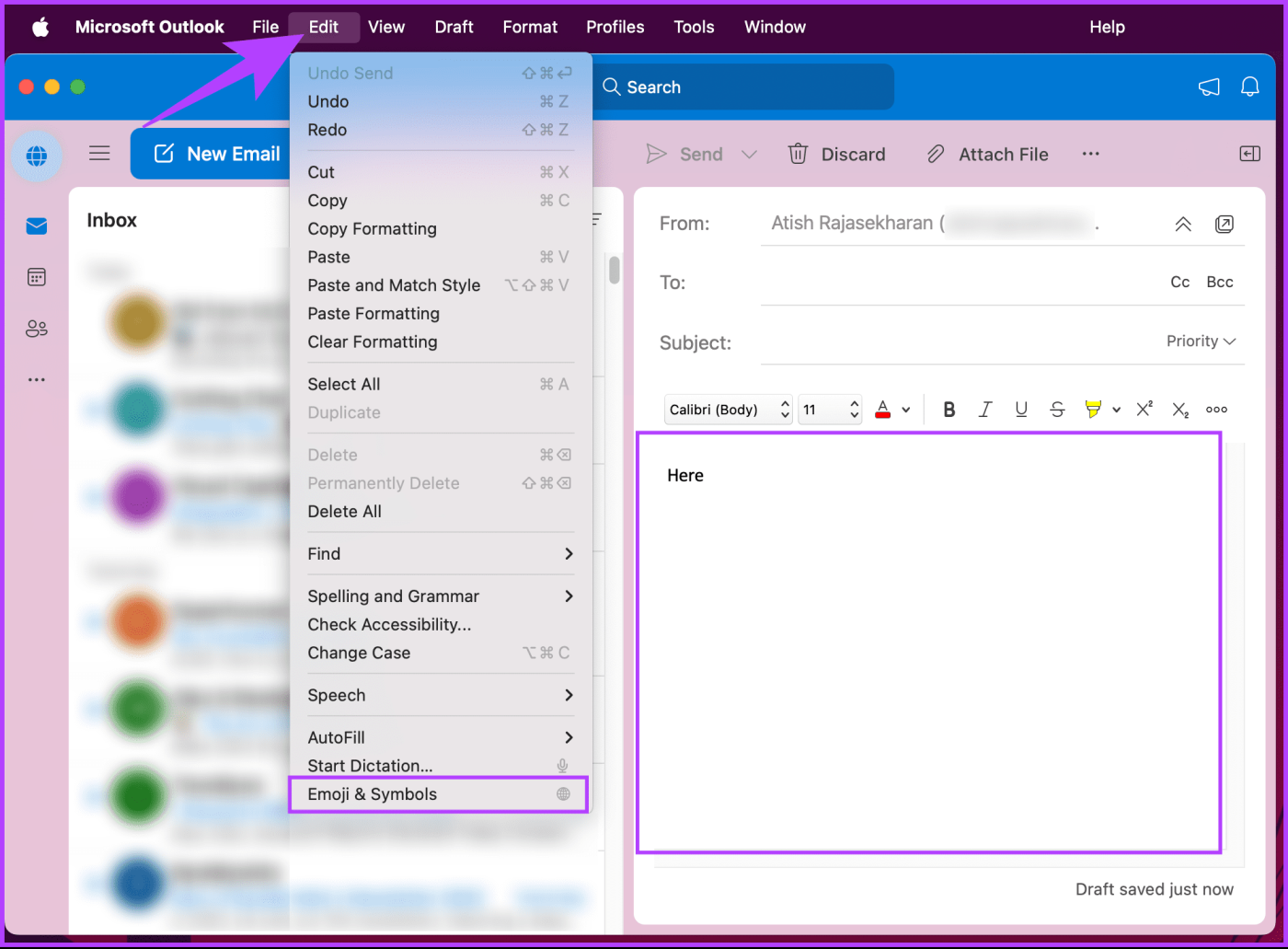Pop out the draft into new window
The width and height of the screenshot is (1288, 949).
click(x=1225, y=224)
